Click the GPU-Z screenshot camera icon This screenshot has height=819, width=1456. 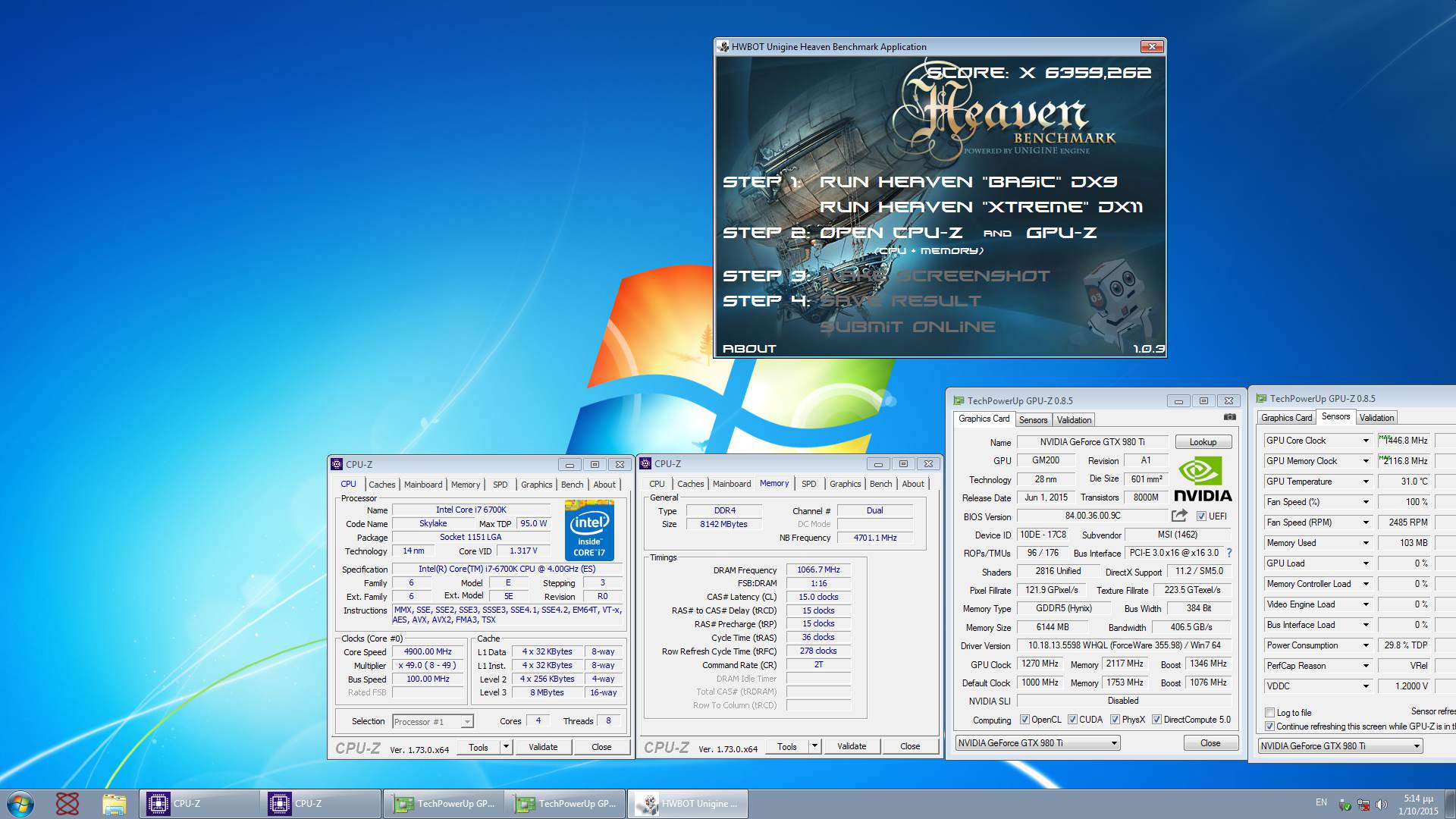coord(1230,417)
